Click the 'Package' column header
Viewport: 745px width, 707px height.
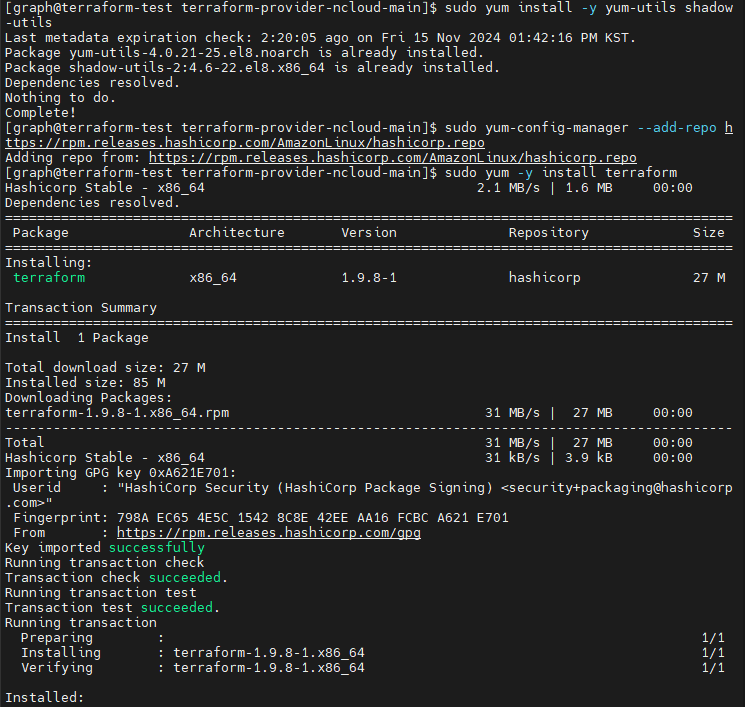(x=40, y=233)
